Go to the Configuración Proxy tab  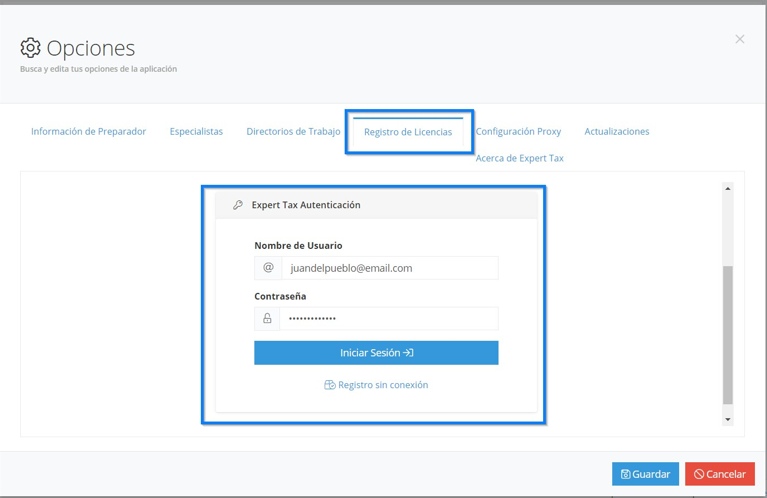pyautogui.click(x=519, y=131)
